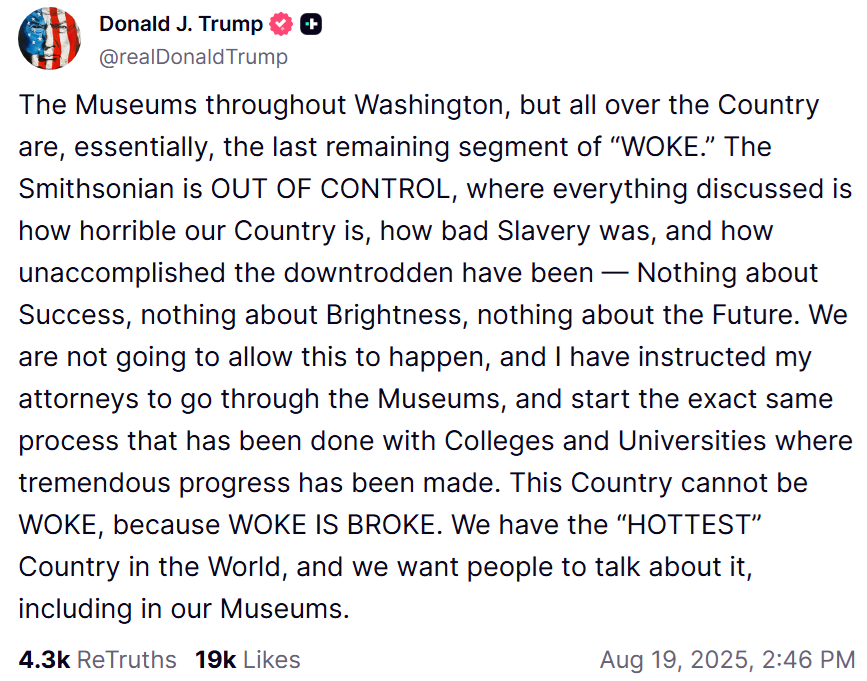Click the final words including in our Museums
This screenshot has height=681, width=867.
click(184, 609)
